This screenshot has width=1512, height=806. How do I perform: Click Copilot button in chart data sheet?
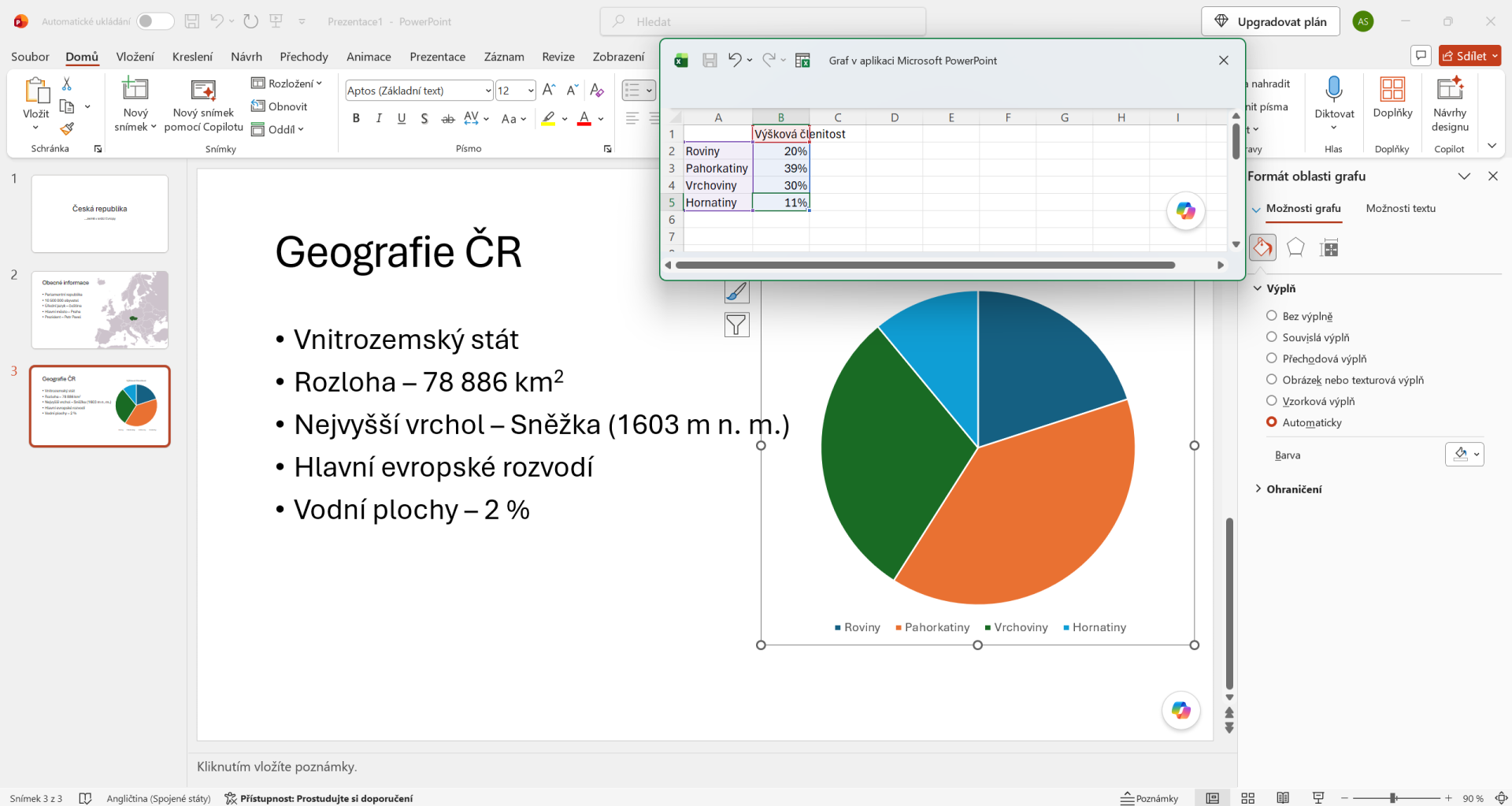pyautogui.click(x=1185, y=210)
